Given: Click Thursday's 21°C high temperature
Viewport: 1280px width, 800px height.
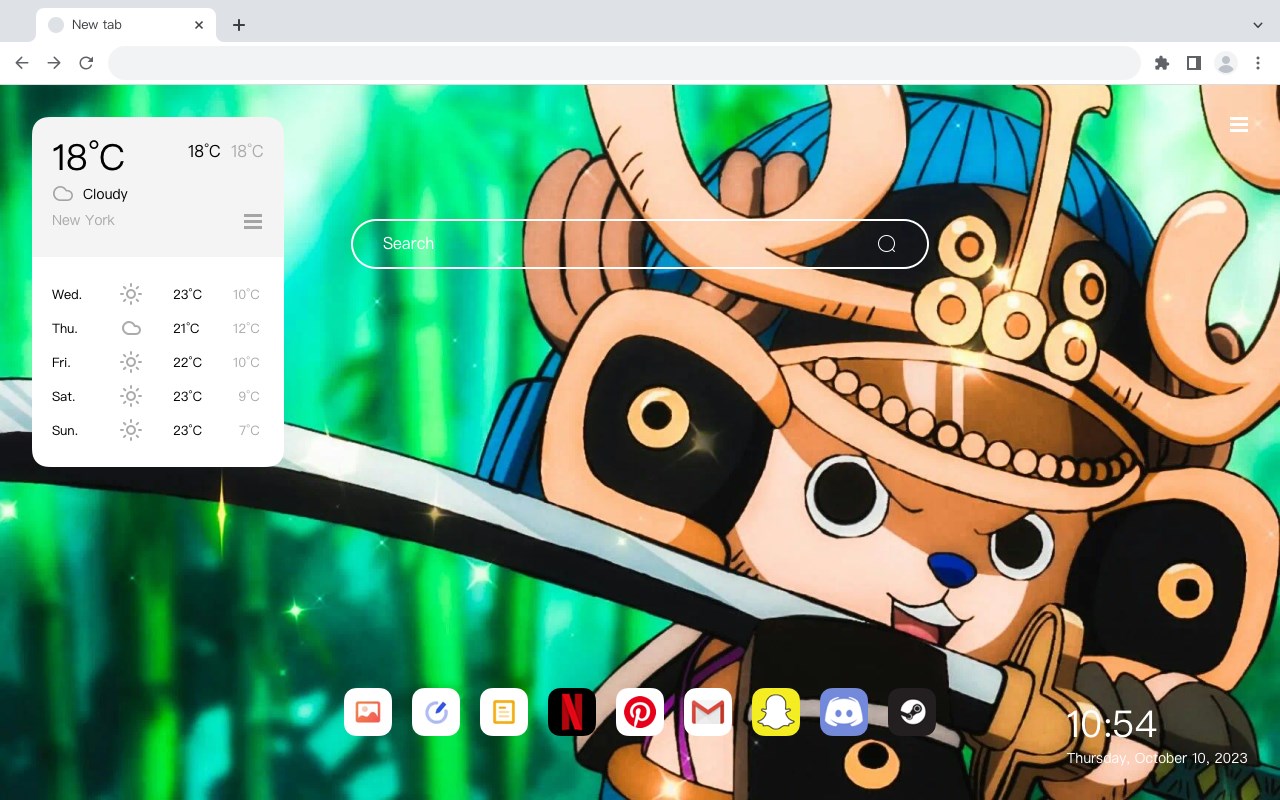Looking at the screenshot, I should click(x=186, y=328).
